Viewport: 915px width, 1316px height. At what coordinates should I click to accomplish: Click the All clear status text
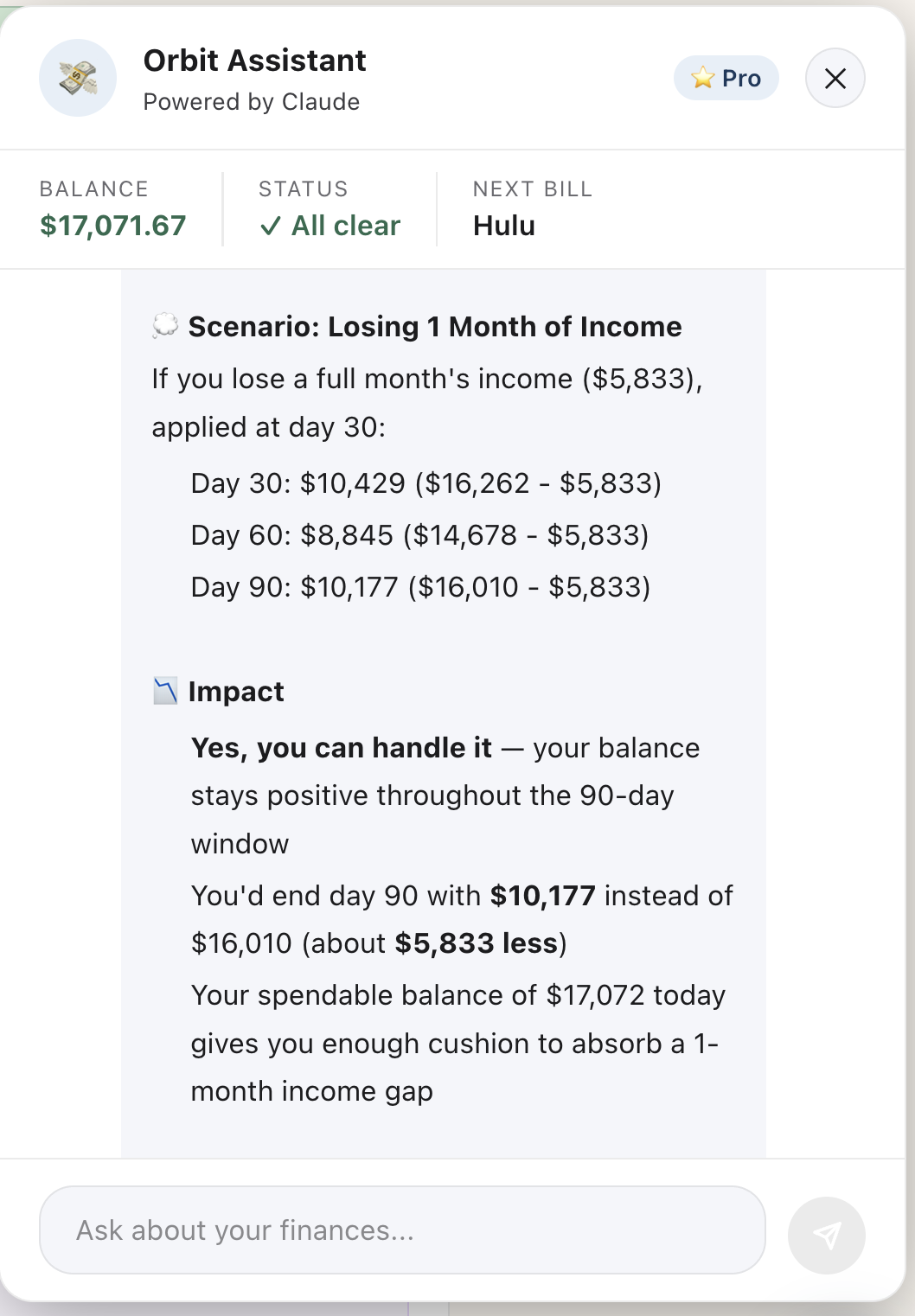(346, 226)
